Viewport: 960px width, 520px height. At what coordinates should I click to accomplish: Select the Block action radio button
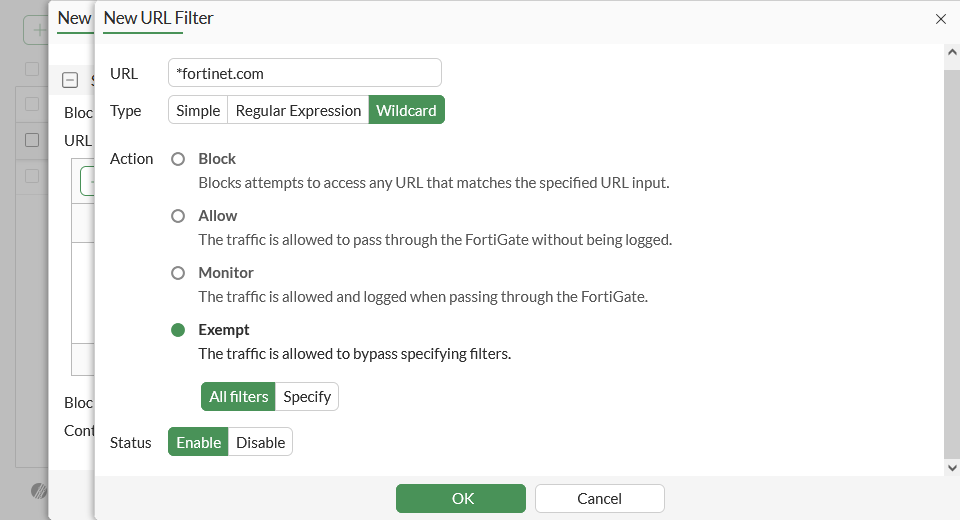click(178, 159)
